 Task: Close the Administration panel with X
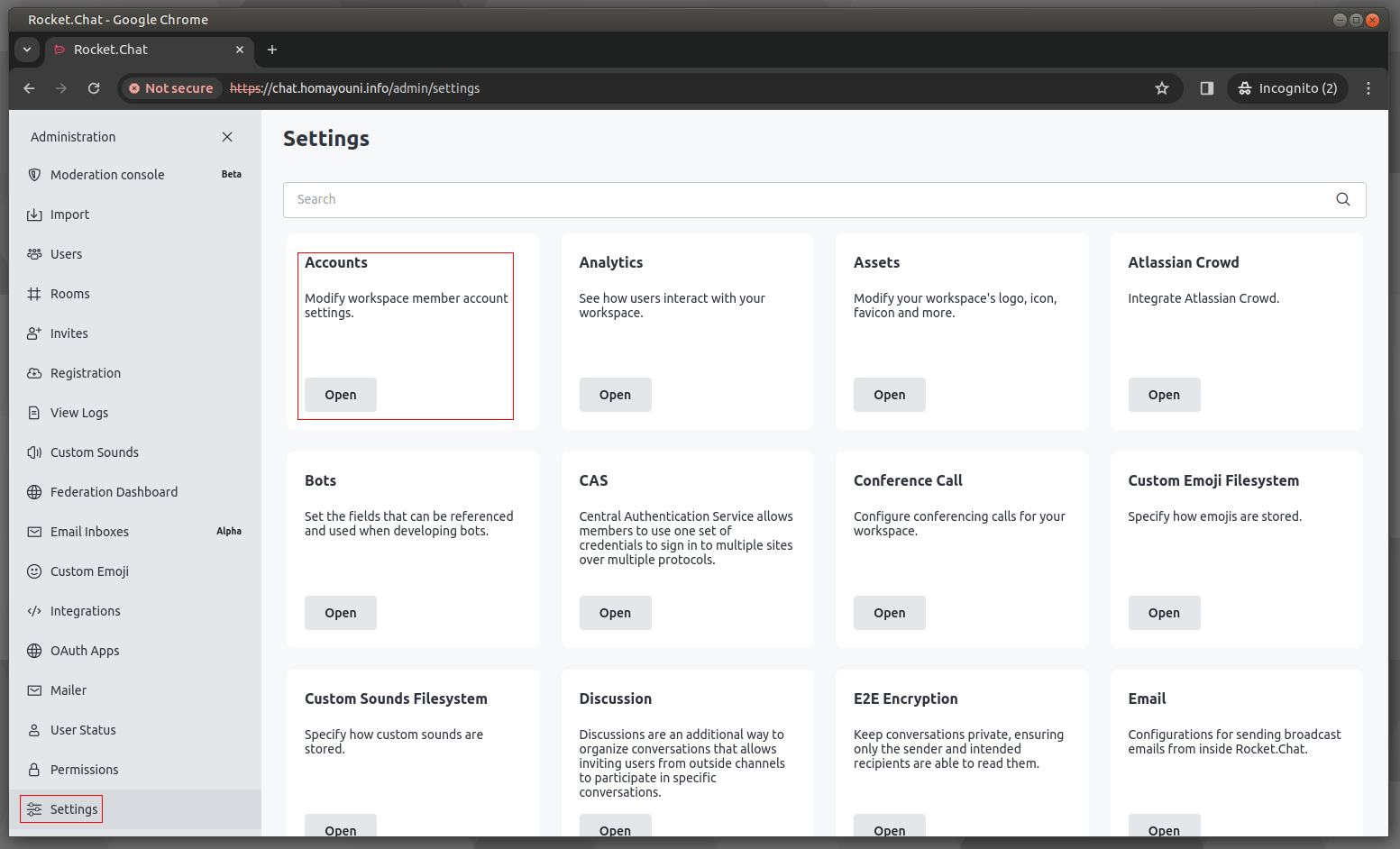point(227,137)
